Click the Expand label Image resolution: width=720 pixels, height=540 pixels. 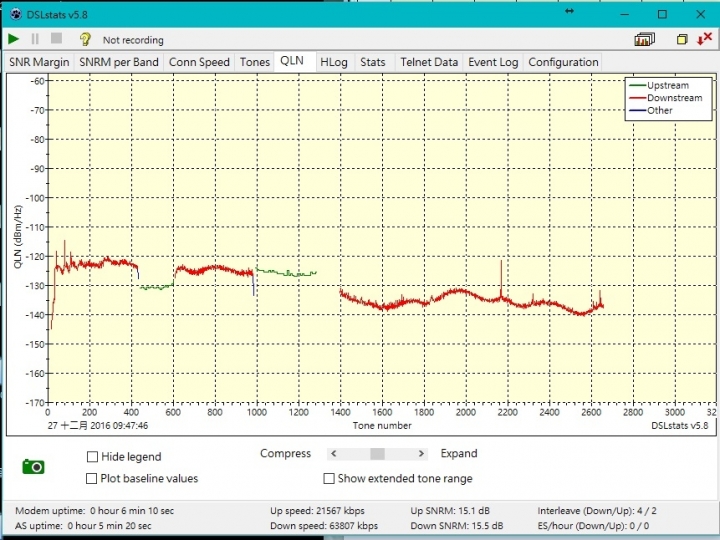[x=459, y=454]
